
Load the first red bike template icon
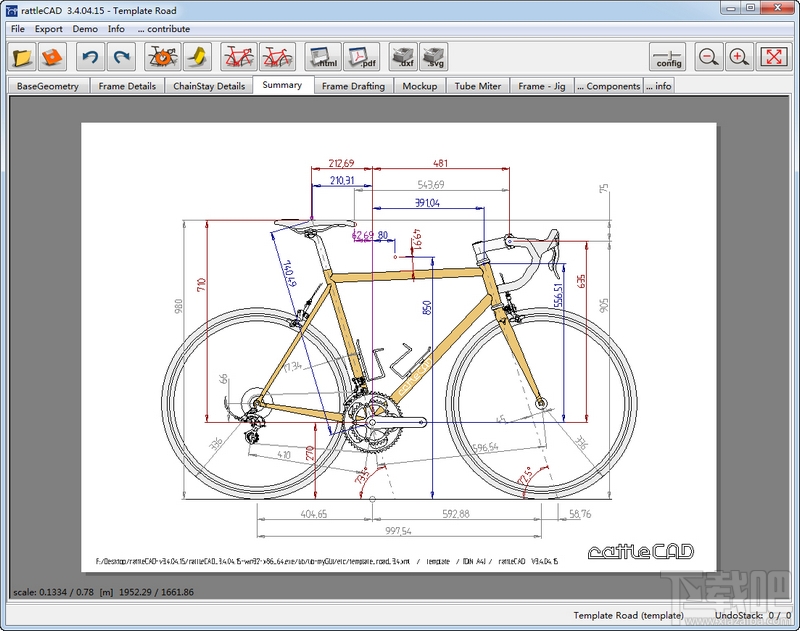[x=239, y=57]
